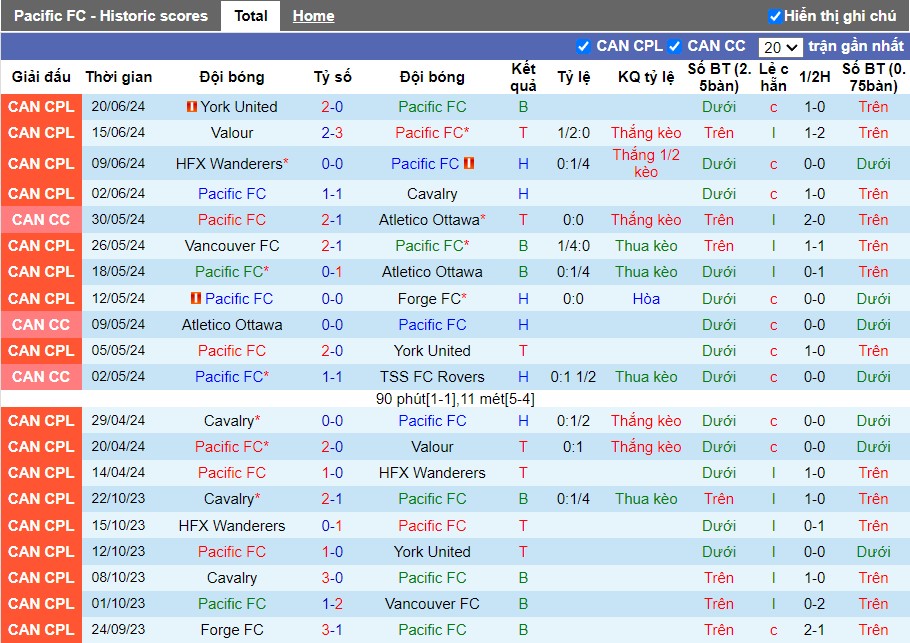Open the Home tab
910x643 pixels.
pos(313,16)
